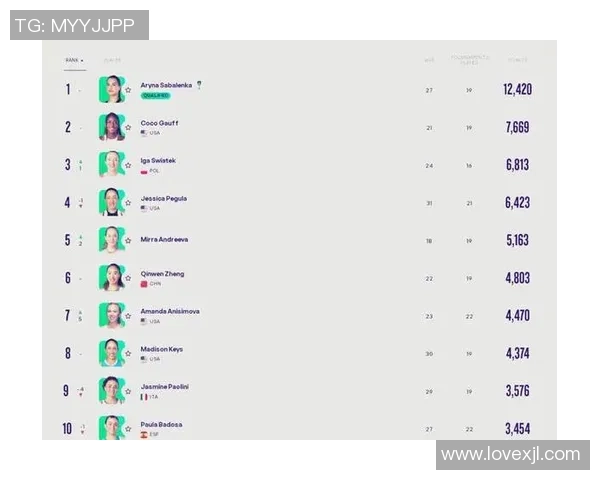The width and height of the screenshot is (600, 480).
Task: Open the Coco Gauff player name link
Action: 160,123
